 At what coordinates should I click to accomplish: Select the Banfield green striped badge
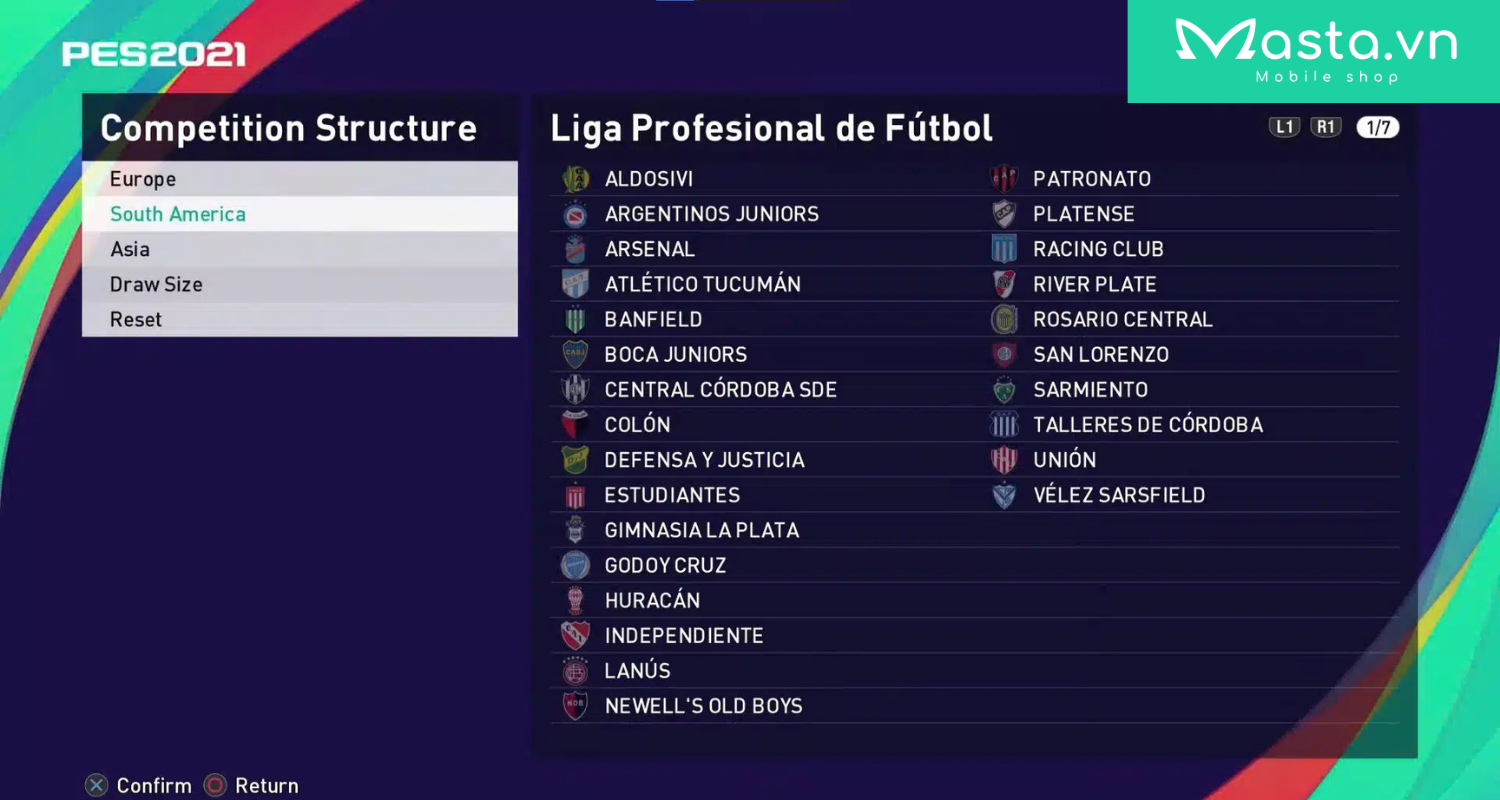[575, 319]
